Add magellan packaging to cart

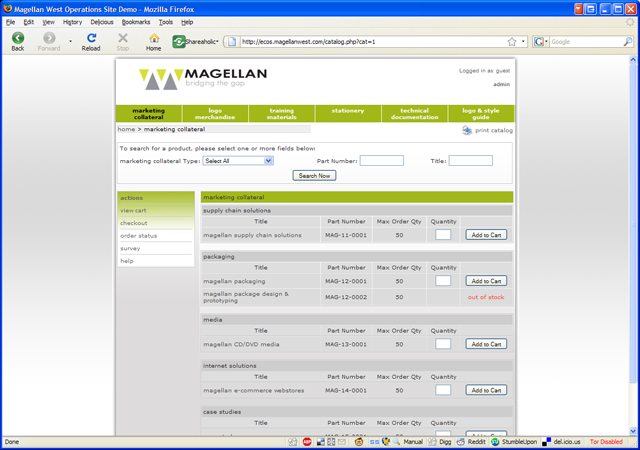486,281
